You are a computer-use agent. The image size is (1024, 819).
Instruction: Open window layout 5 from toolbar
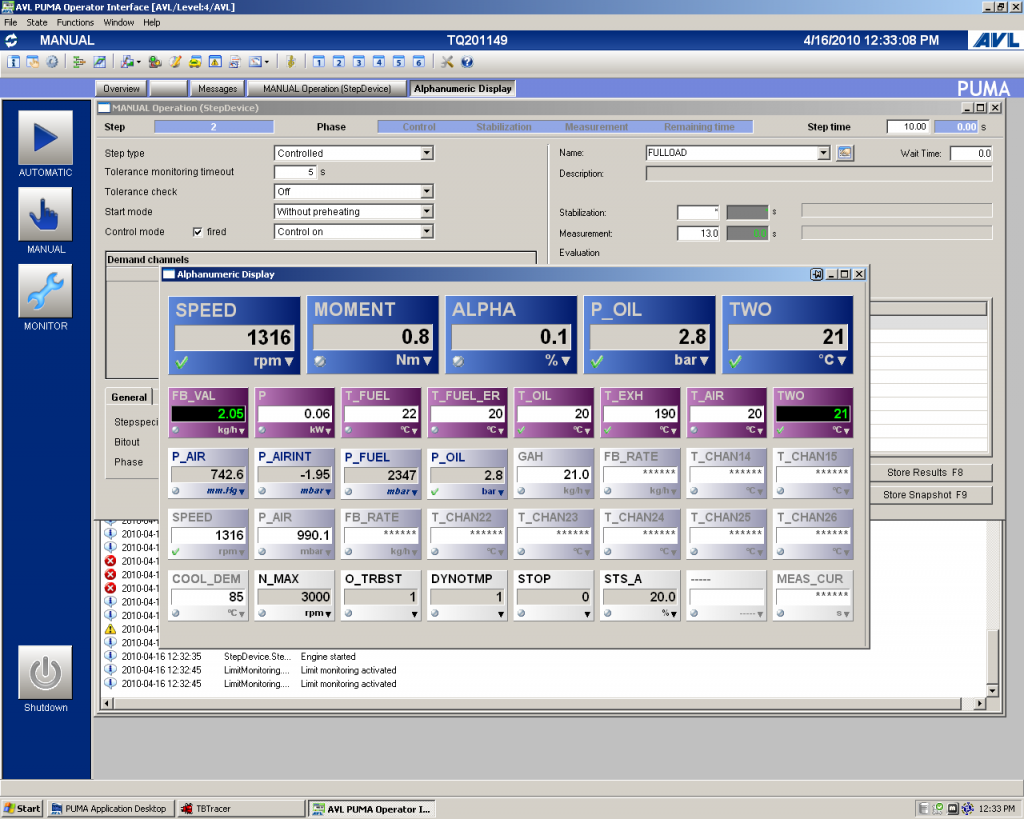click(399, 62)
